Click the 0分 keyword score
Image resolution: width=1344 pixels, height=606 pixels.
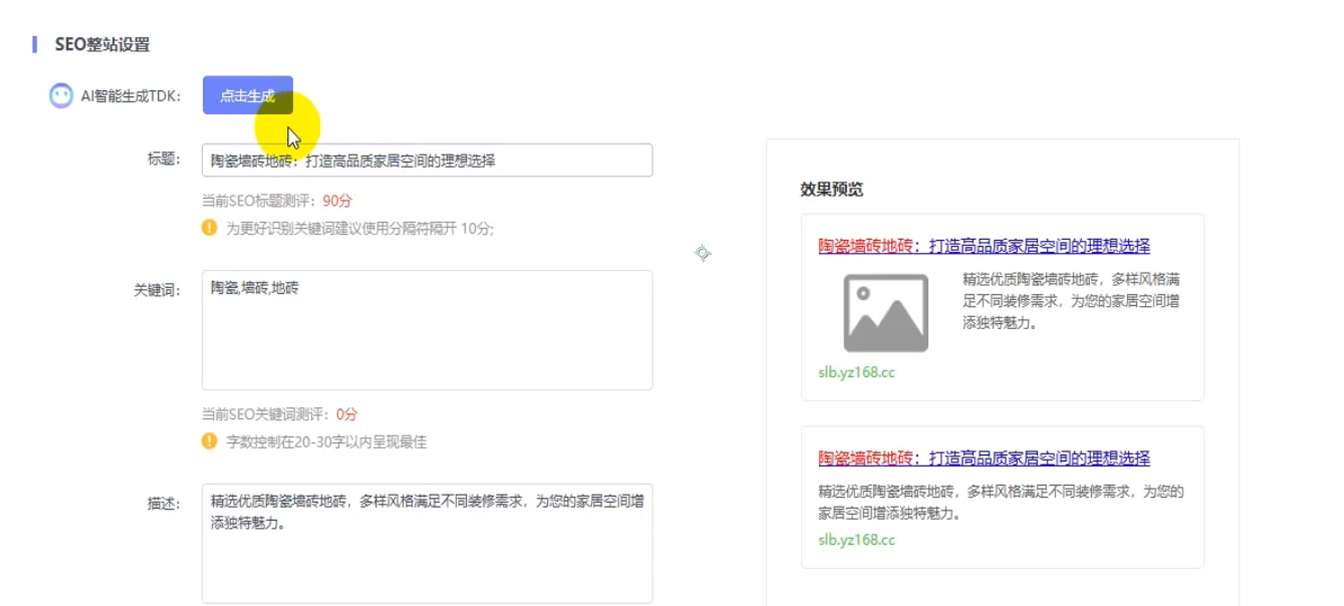pyautogui.click(x=346, y=414)
